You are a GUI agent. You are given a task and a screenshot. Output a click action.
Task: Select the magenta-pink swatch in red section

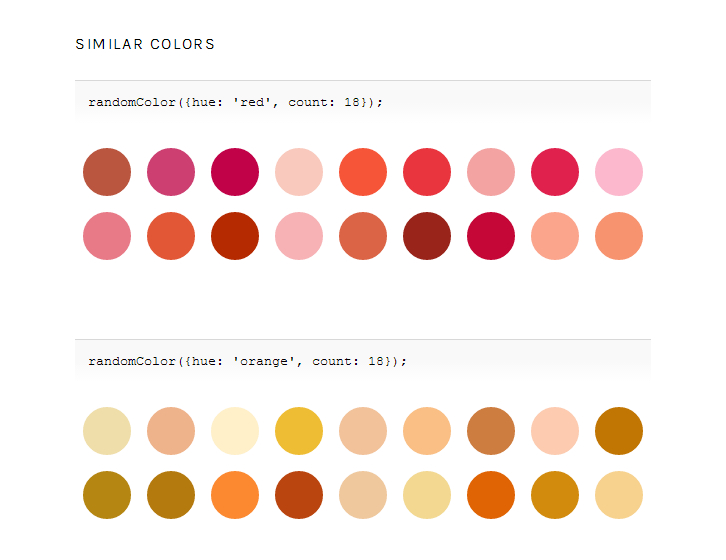pos(171,172)
